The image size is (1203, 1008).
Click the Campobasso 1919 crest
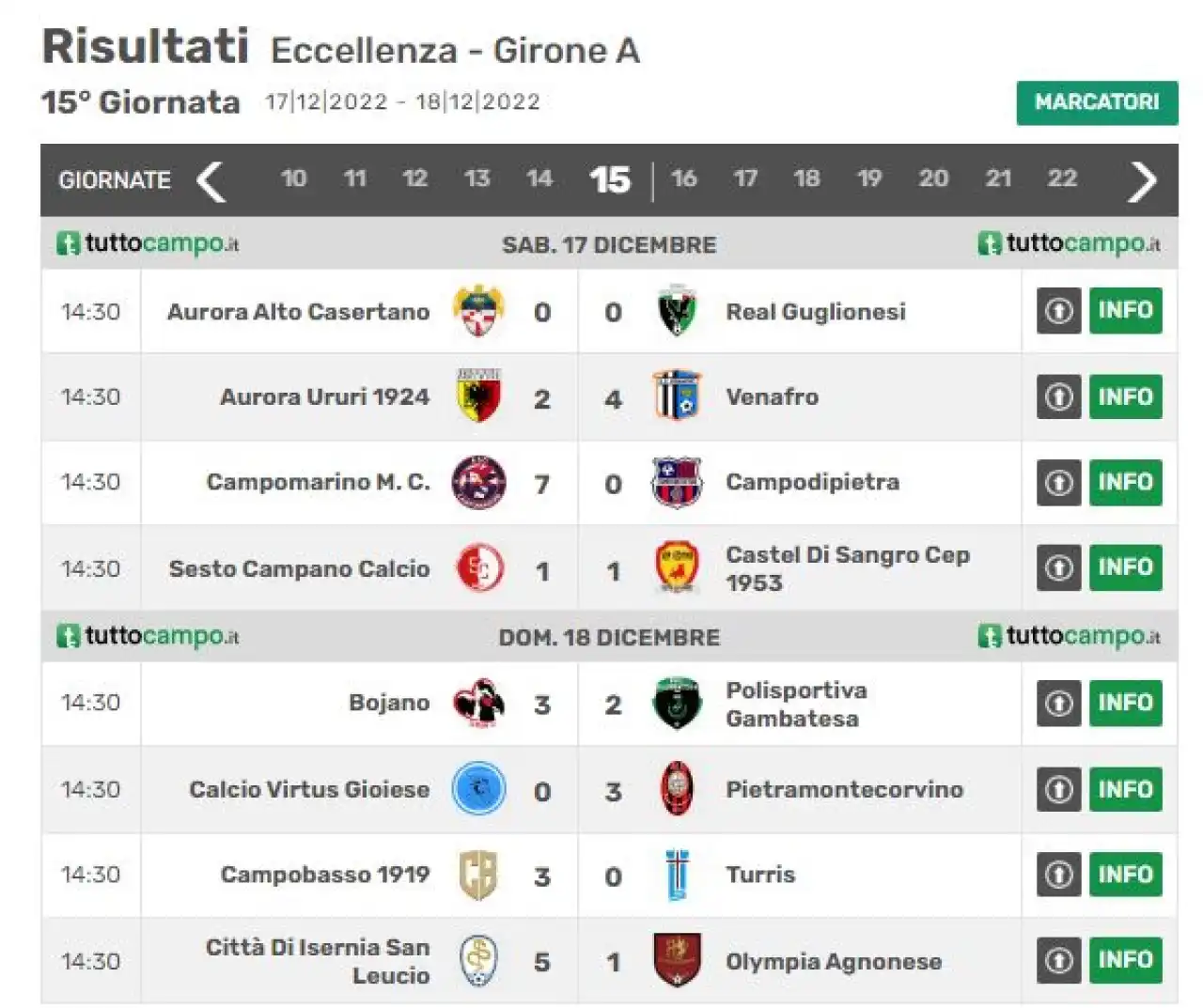pyautogui.click(x=478, y=875)
